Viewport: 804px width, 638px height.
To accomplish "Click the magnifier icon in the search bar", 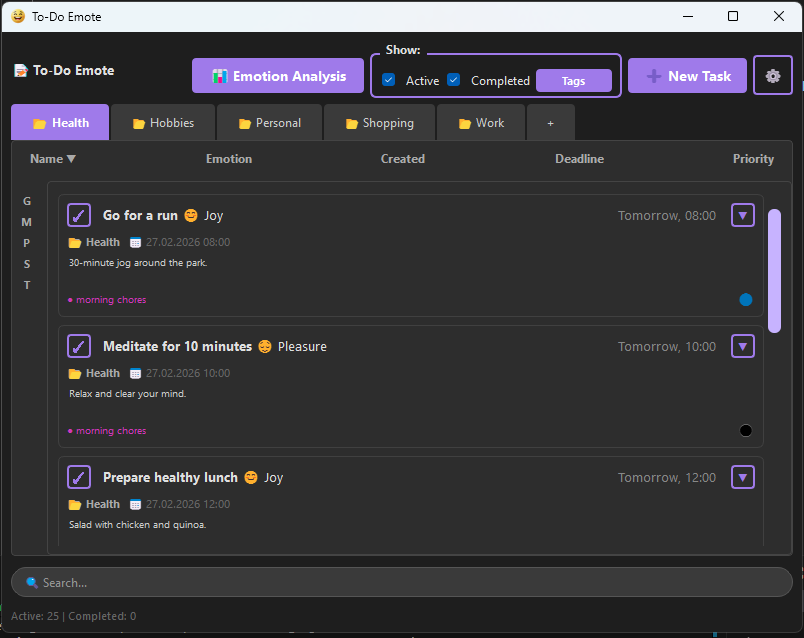I will (33, 581).
